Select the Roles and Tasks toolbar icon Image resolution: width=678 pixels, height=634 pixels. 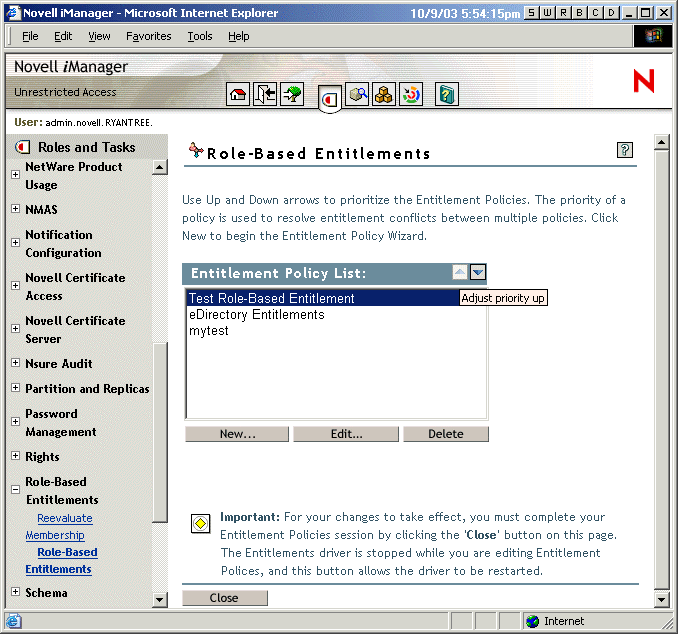(329, 99)
